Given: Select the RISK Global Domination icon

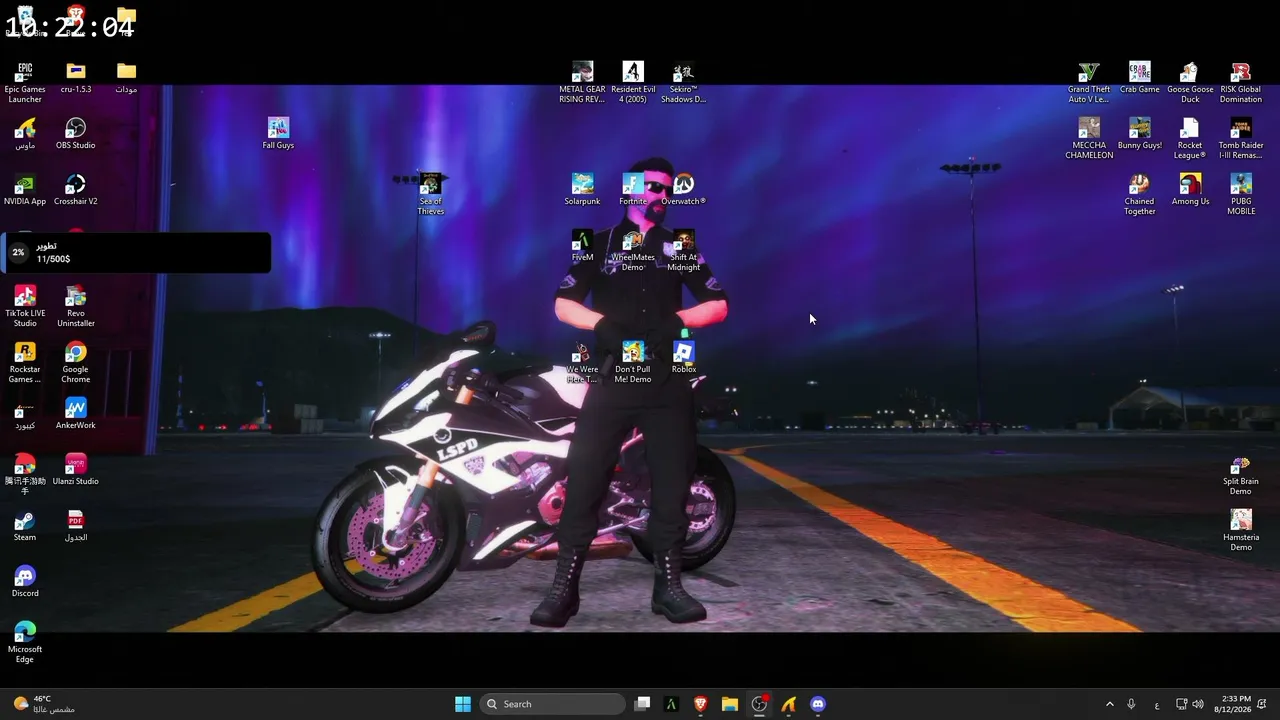Looking at the screenshot, I should [1241, 82].
